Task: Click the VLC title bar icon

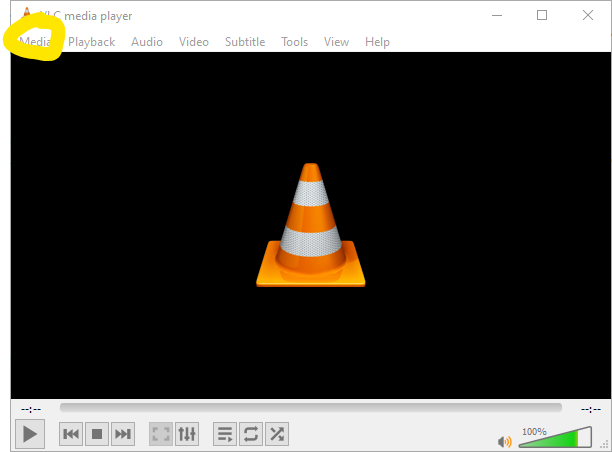Action: 27,13
